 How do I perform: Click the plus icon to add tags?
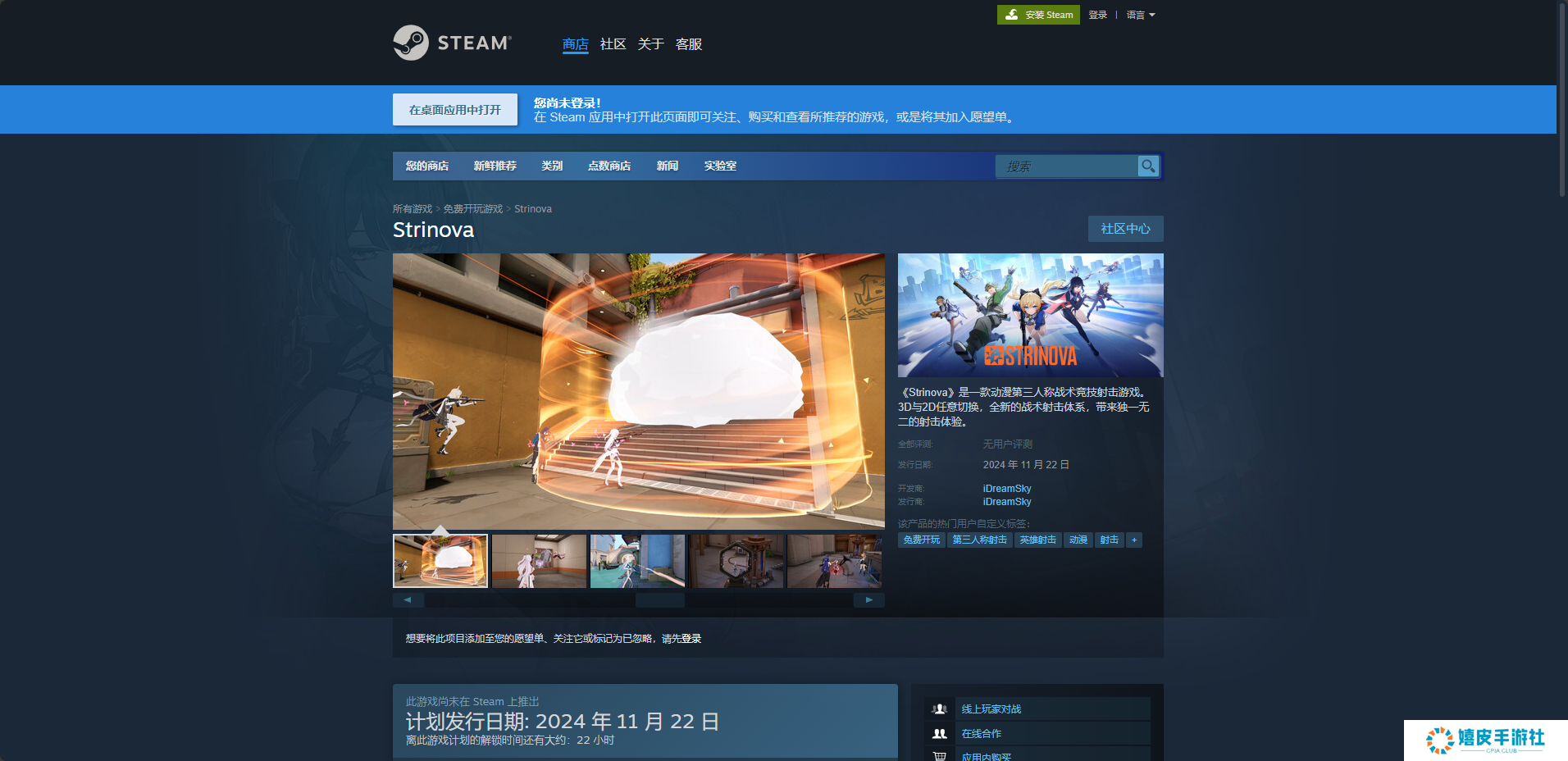tap(1134, 540)
